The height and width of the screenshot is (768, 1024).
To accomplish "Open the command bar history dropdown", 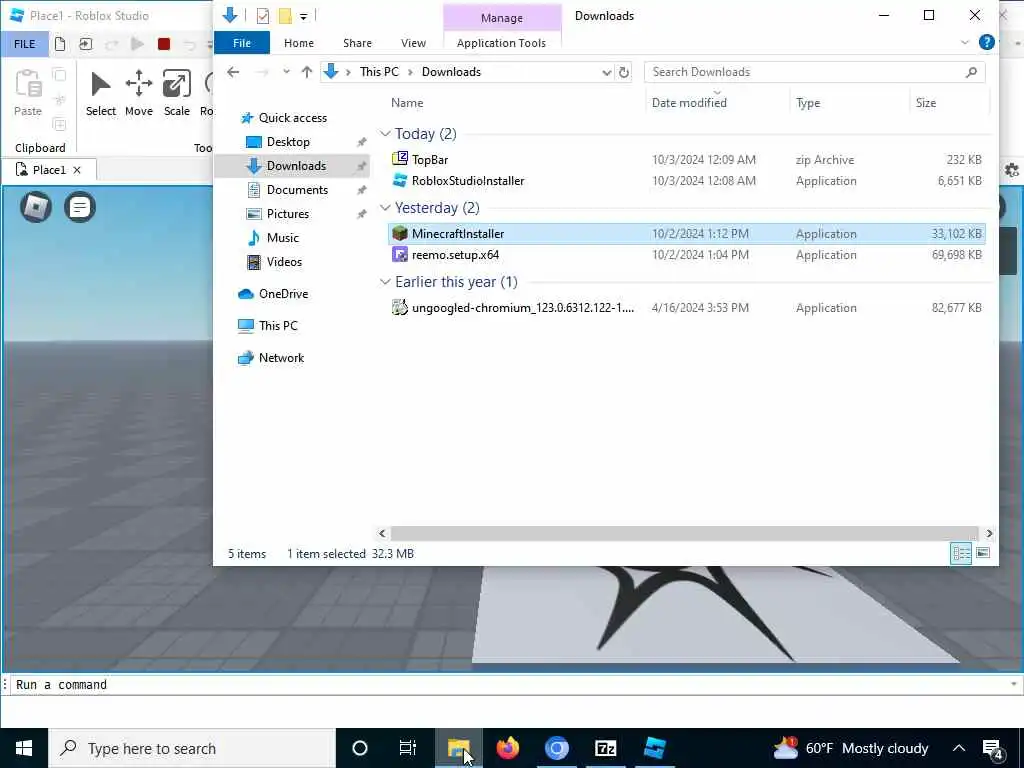I will [x=1014, y=684].
